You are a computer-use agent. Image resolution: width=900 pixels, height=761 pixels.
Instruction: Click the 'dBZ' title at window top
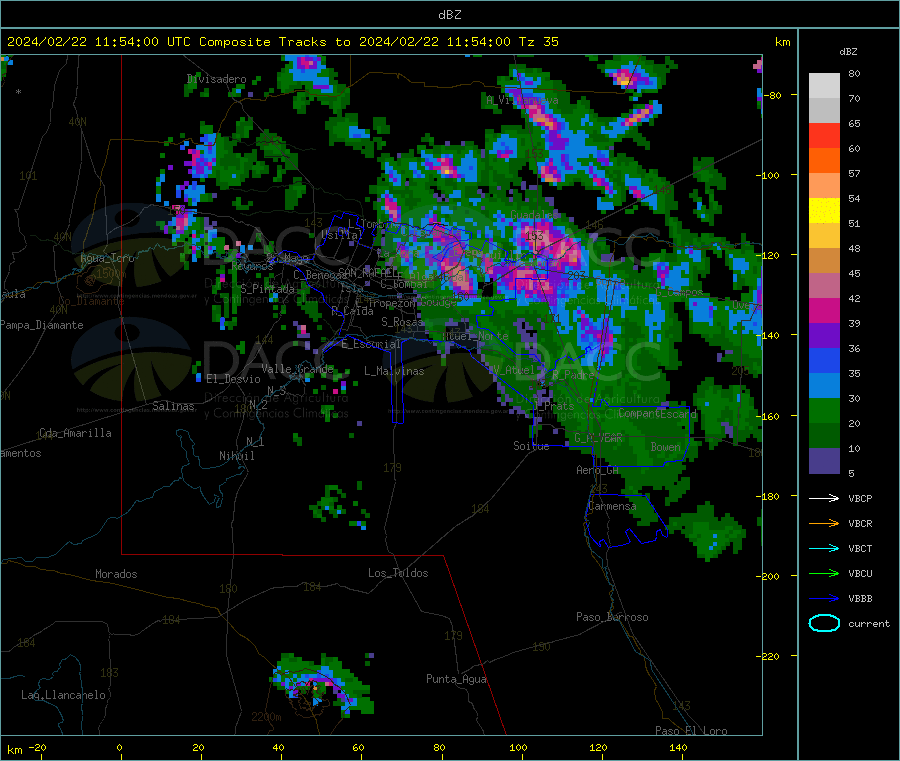(x=449, y=15)
